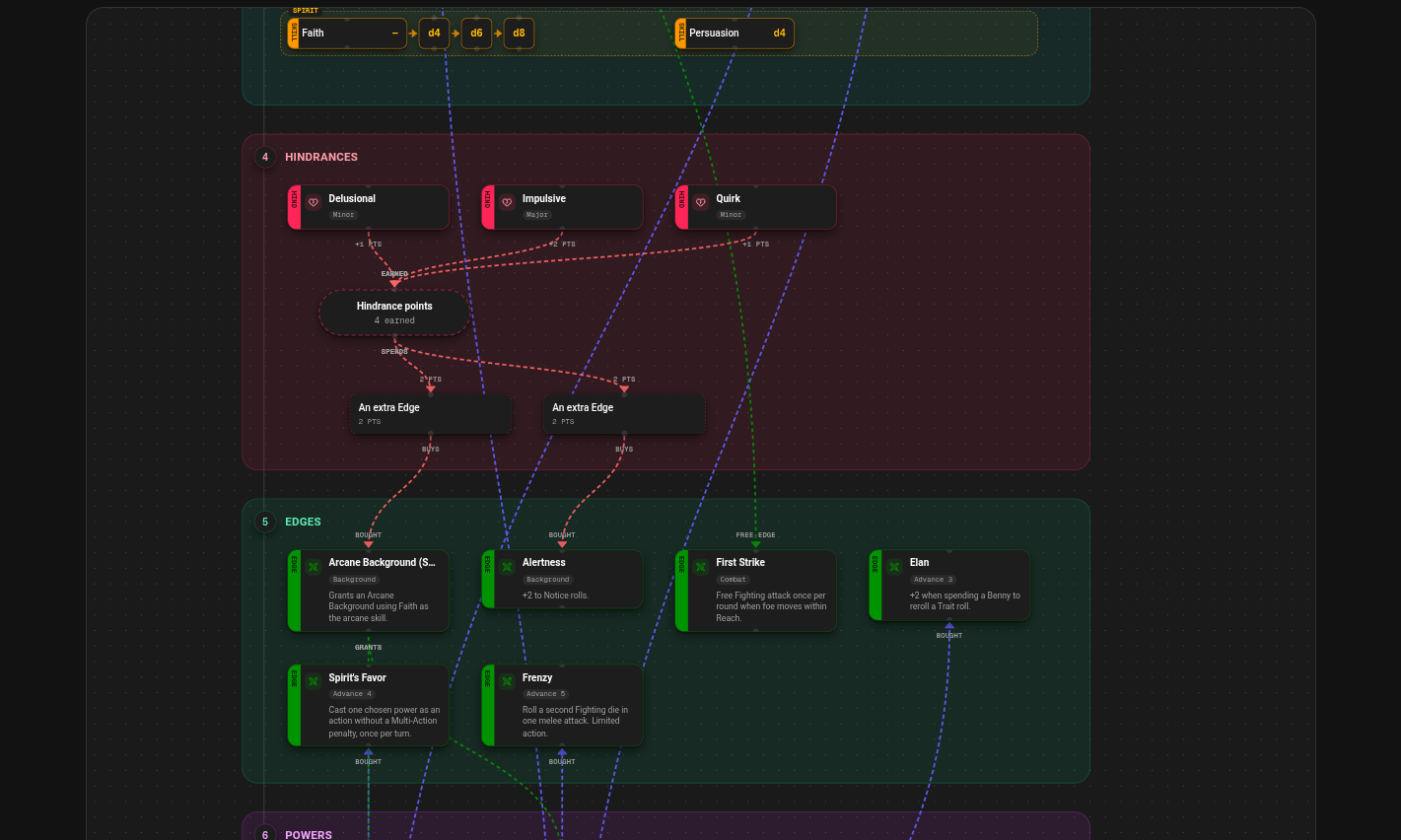Screen dimensions: 1401x840
Task: Click section number 6 badge for Powers
Action: (265, 833)
